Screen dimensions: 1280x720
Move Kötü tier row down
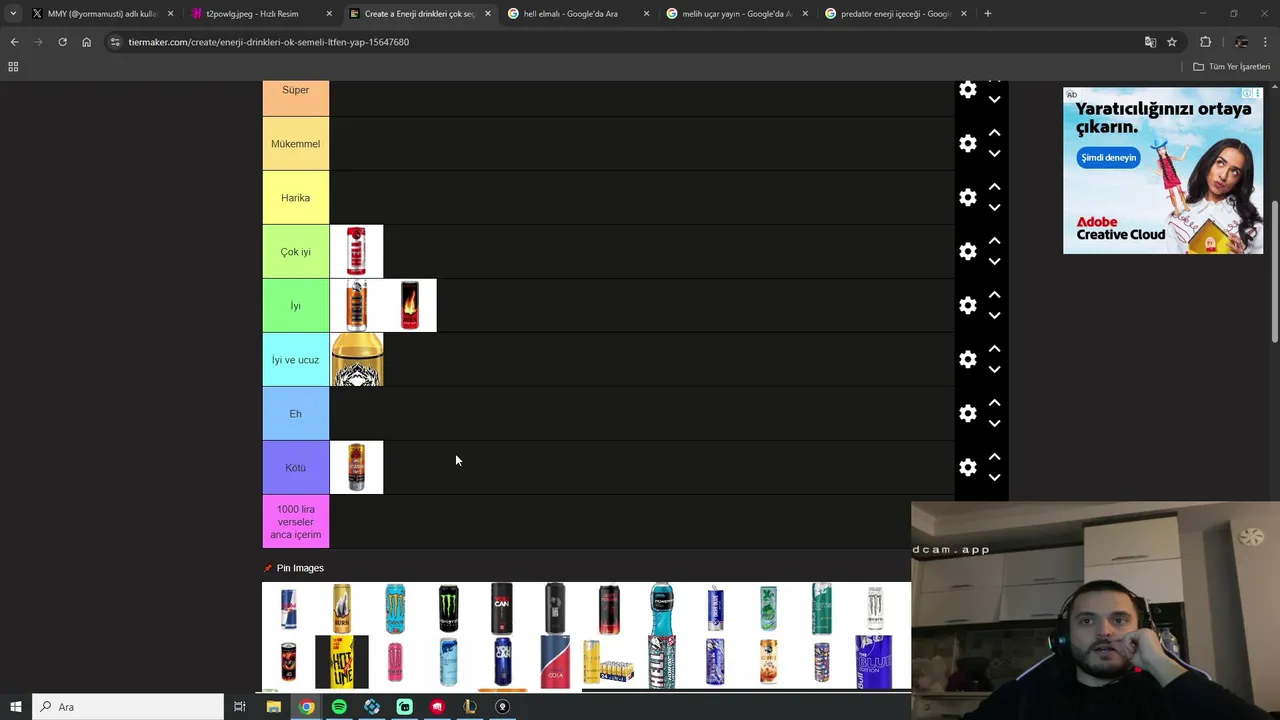point(994,478)
